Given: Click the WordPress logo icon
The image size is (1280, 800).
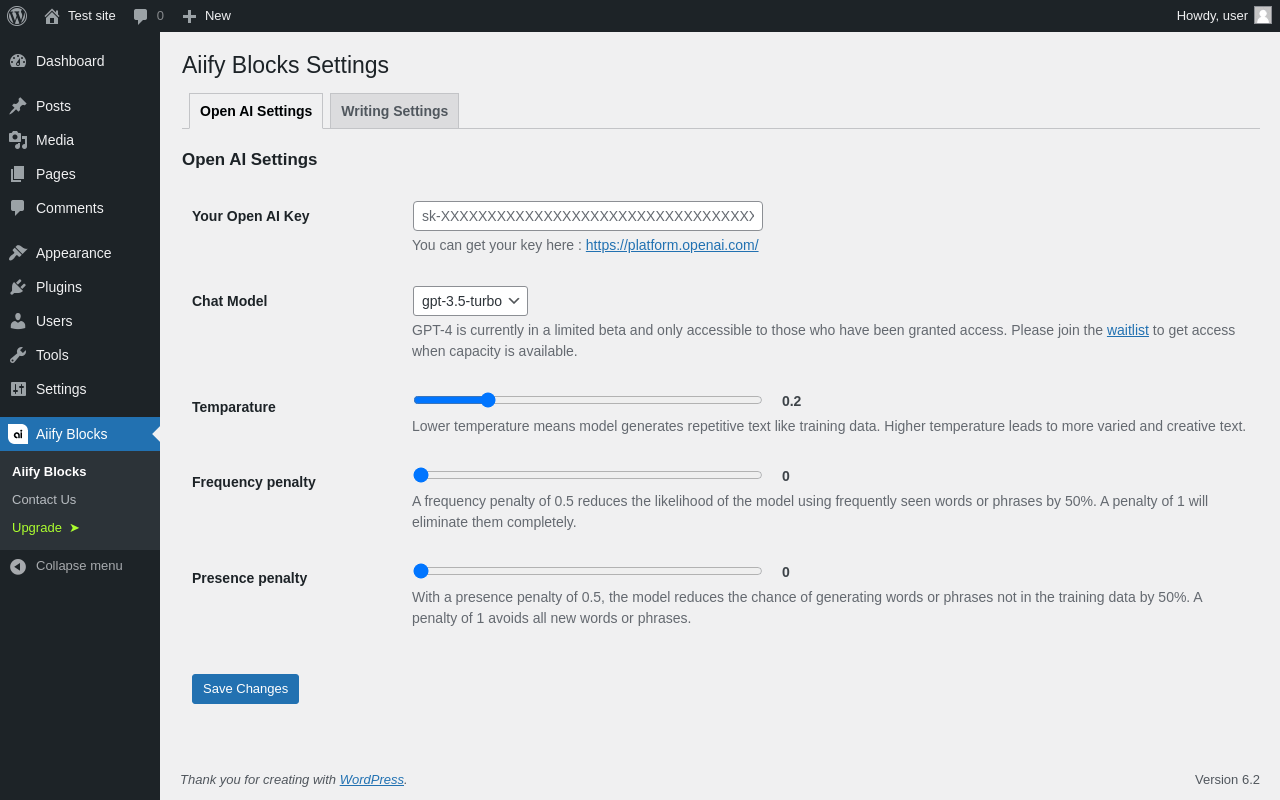Looking at the screenshot, I should point(17,16).
